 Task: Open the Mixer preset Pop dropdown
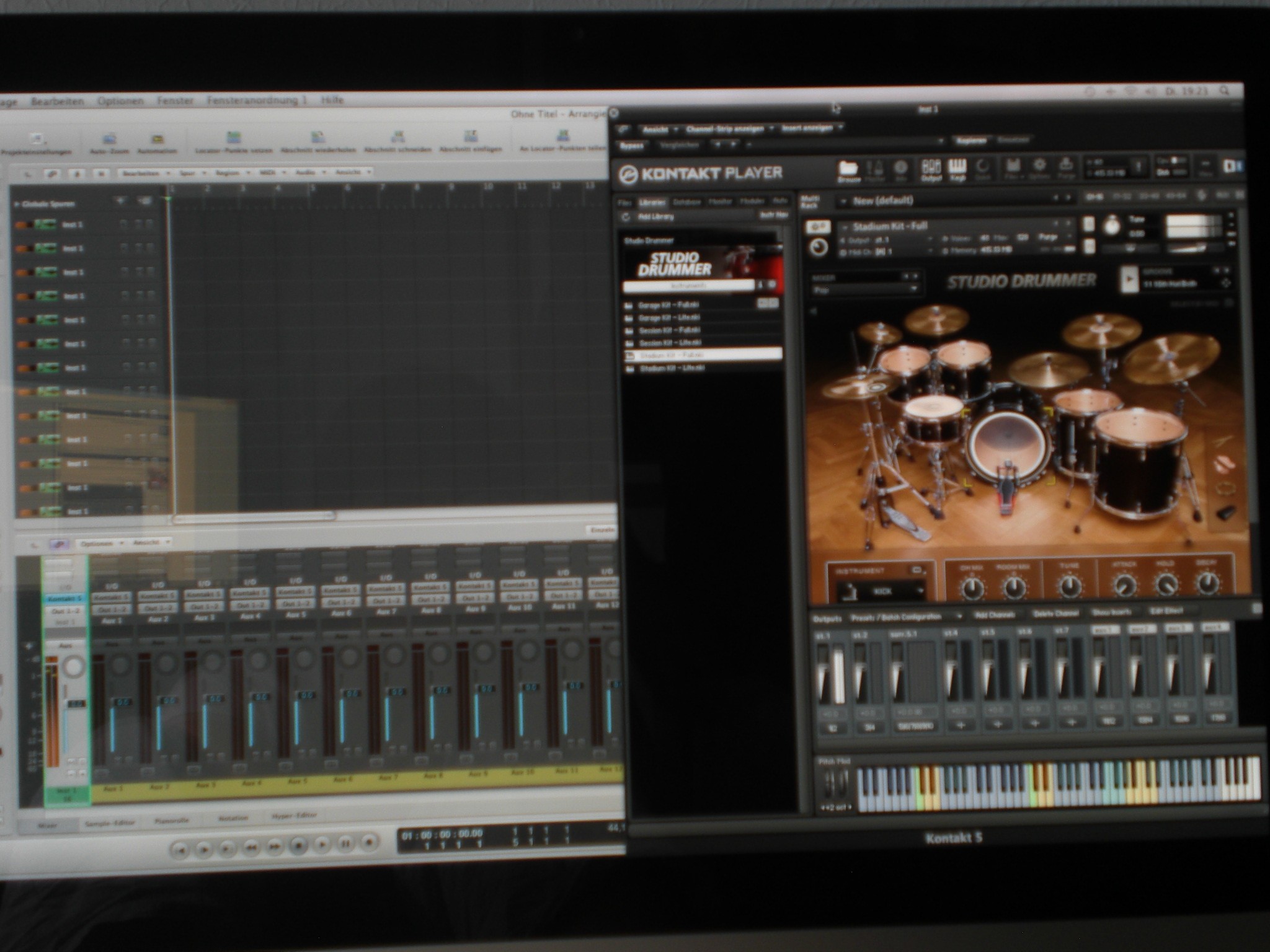coord(864,289)
